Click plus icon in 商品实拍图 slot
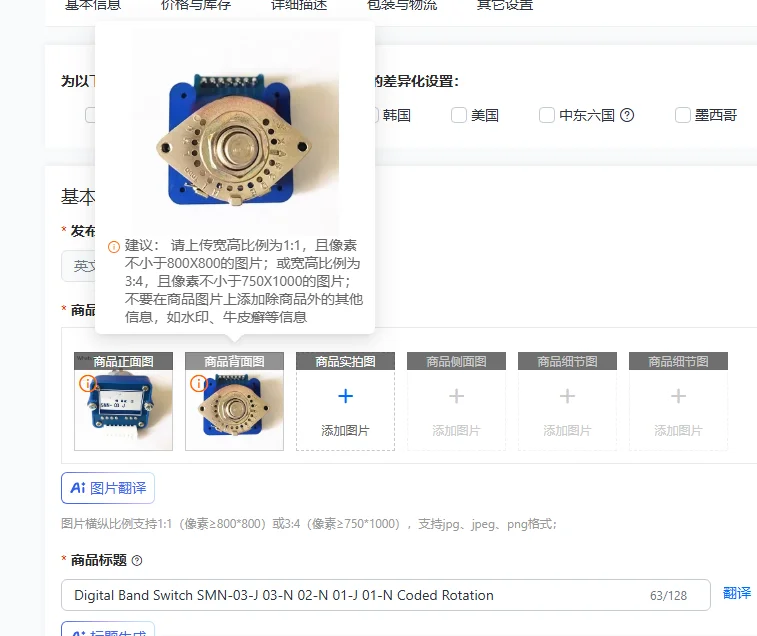This screenshot has height=636, width=757. point(345,396)
